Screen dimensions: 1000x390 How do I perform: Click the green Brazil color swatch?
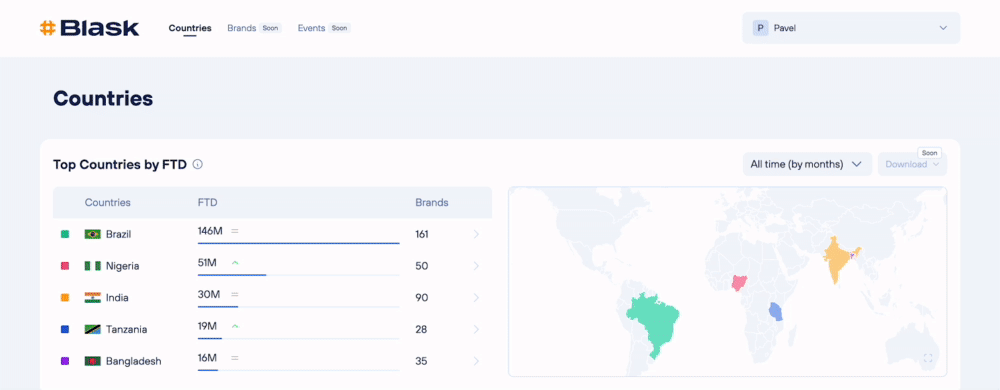(x=64, y=235)
